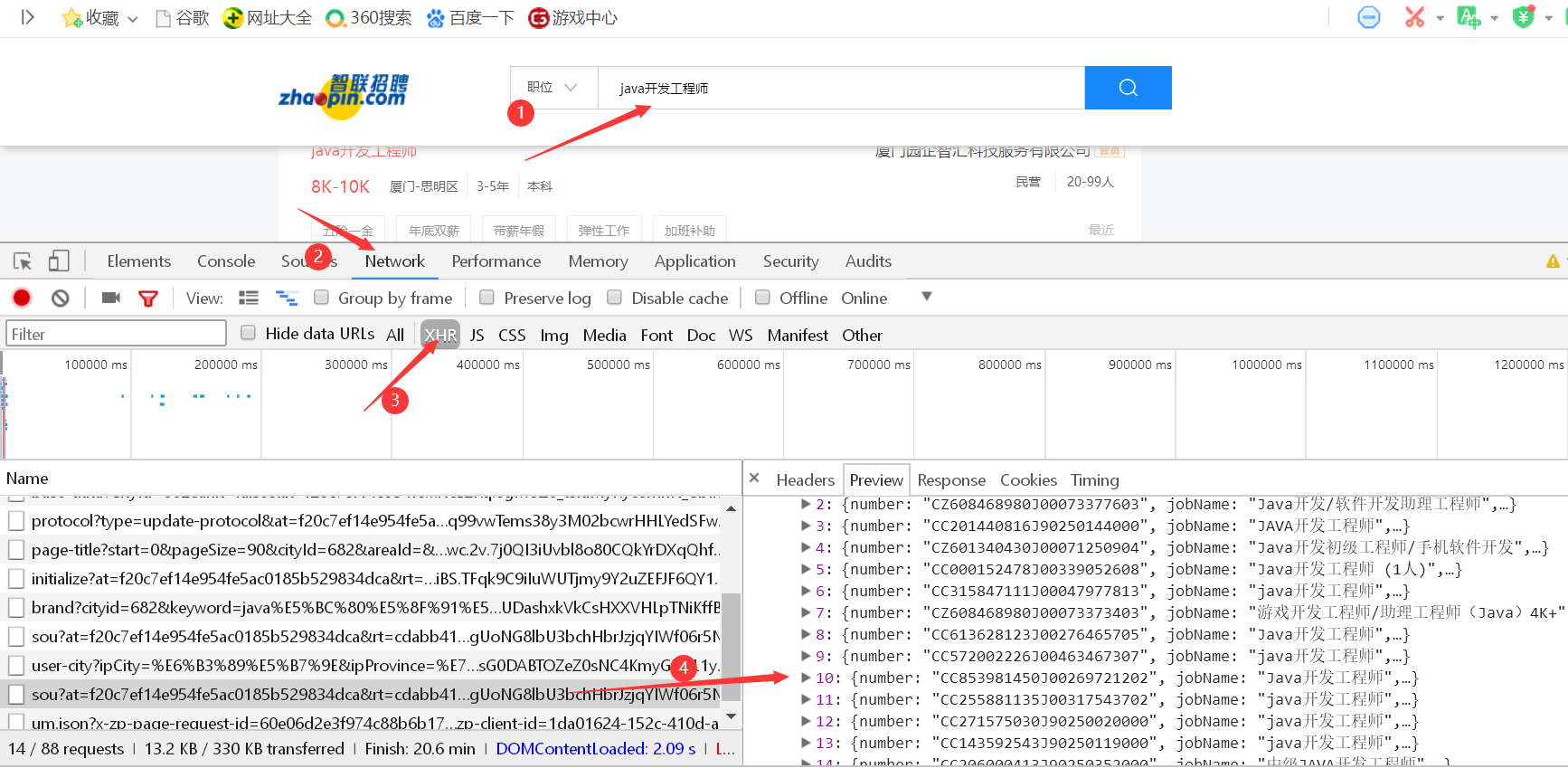Enable Group by frame
Image resolution: width=1568 pixels, height=768 pixels.
tap(321, 298)
